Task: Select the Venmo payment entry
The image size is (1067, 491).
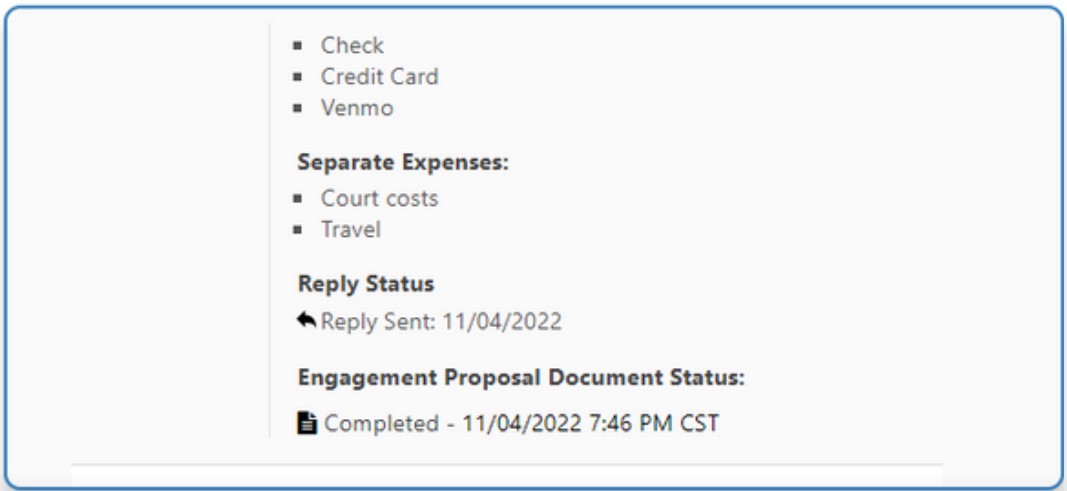Action: click(357, 108)
